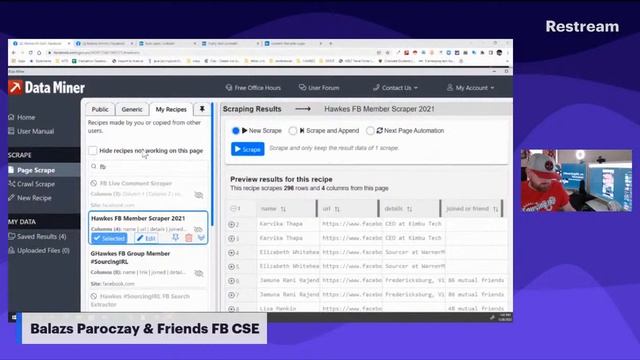Image resolution: width=640 pixels, height=360 pixels.
Task: Expand preview row 5
Action: (x=231, y=267)
